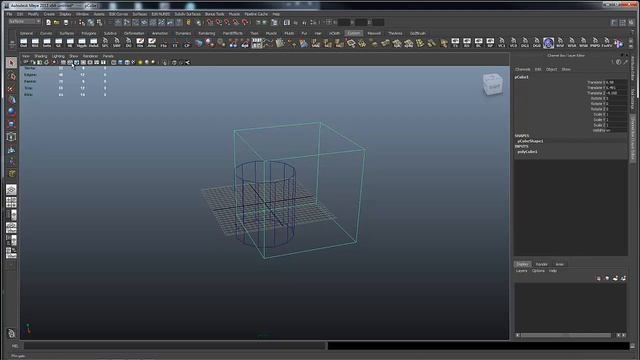The height and width of the screenshot is (360, 640).
Task: Click the lock selection icon on status line
Action: pyautogui.click(x=188, y=22)
